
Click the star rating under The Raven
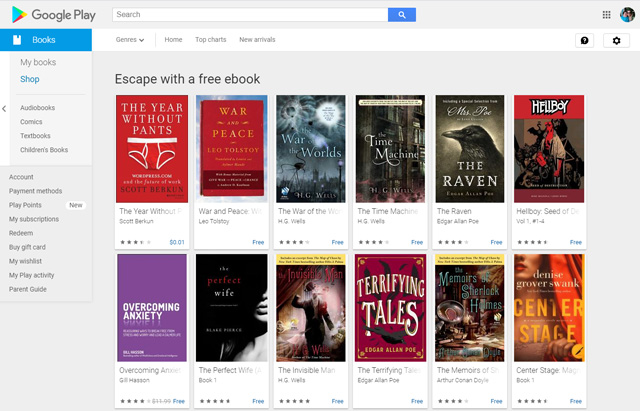tap(454, 242)
